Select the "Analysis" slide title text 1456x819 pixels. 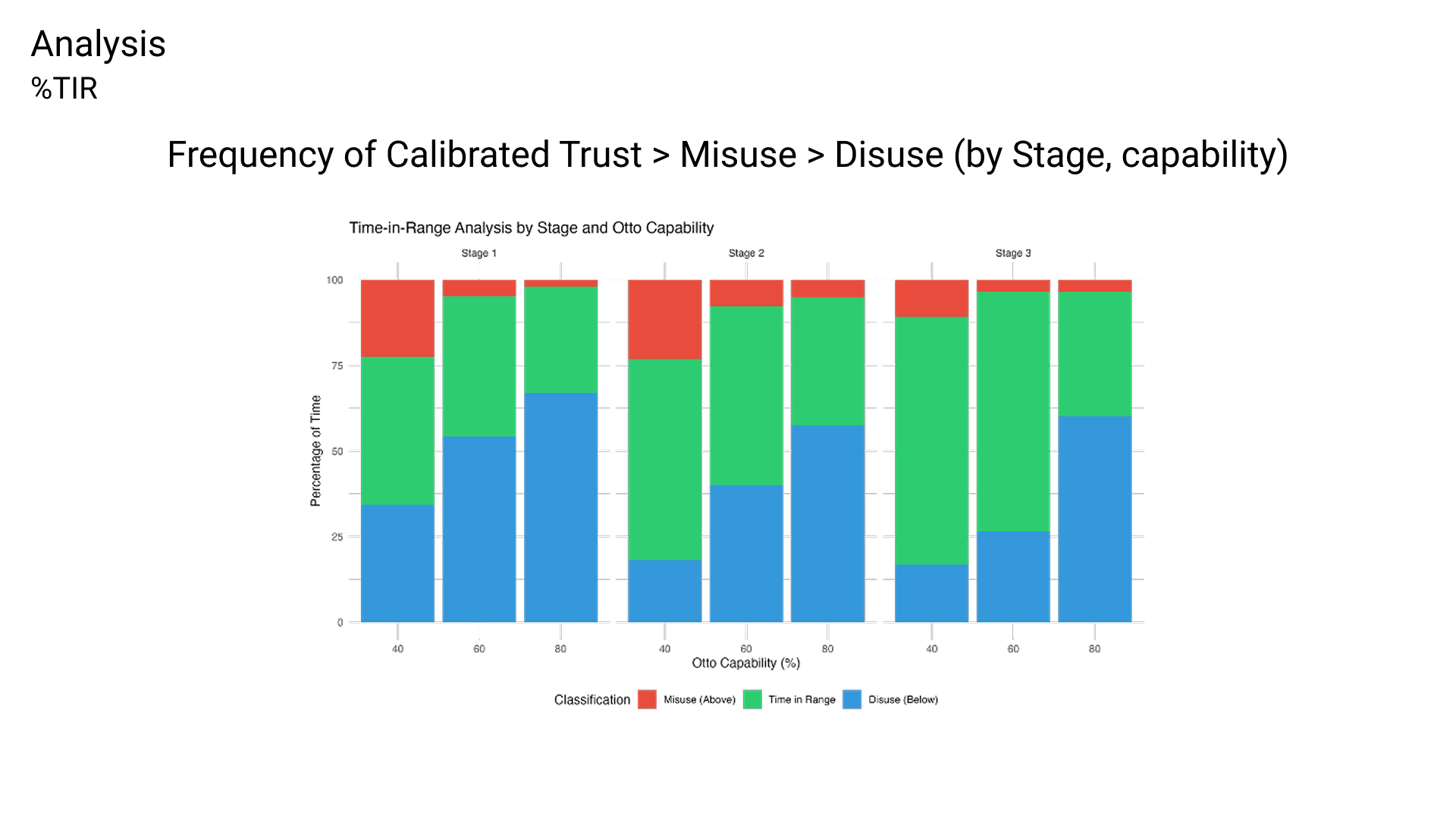tap(98, 44)
